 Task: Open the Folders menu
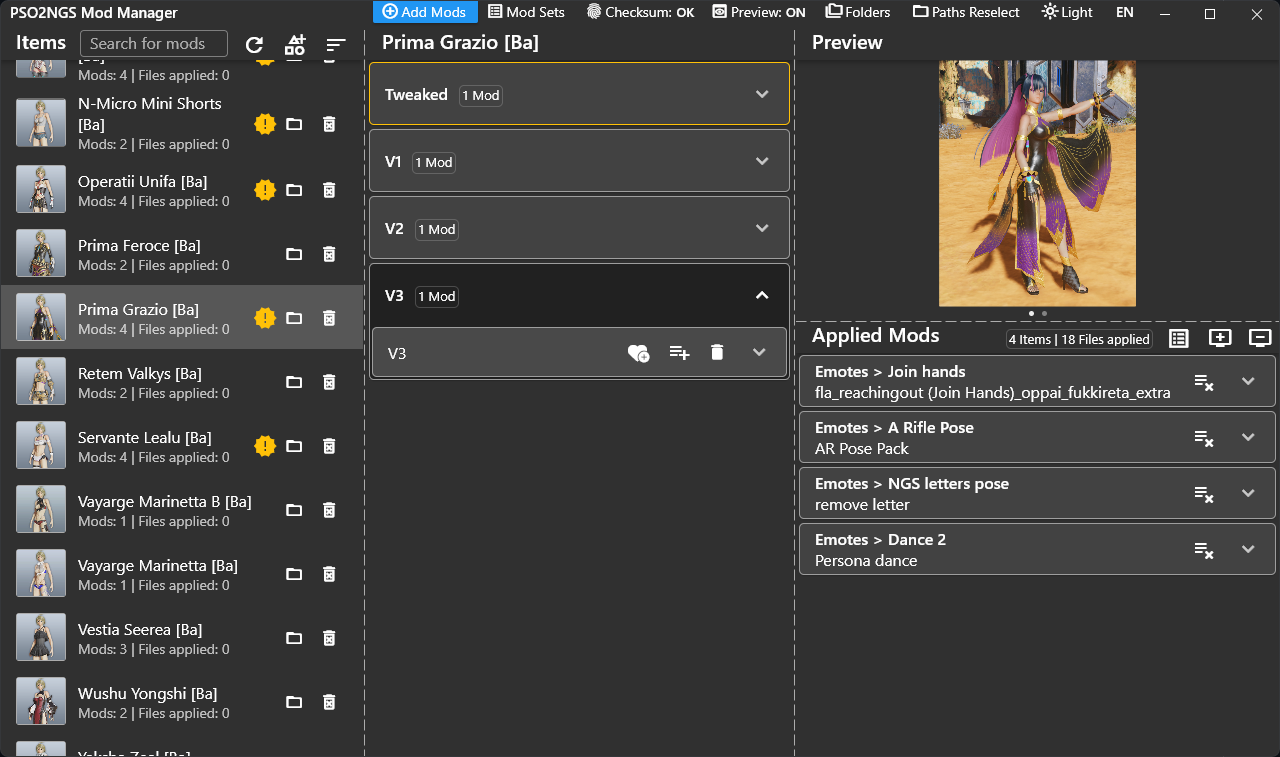858,12
